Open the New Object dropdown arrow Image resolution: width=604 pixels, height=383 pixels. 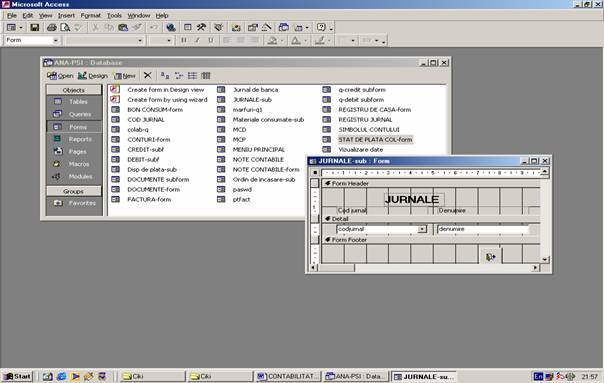coord(307,27)
